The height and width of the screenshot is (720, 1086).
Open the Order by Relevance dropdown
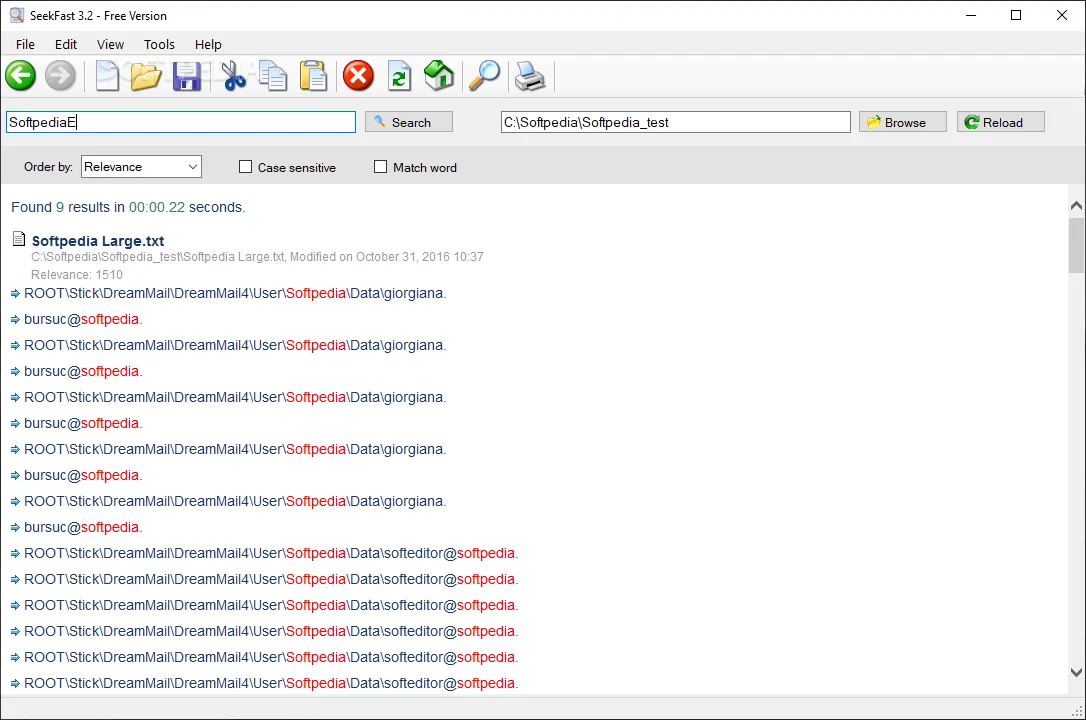click(x=141, y=167)
